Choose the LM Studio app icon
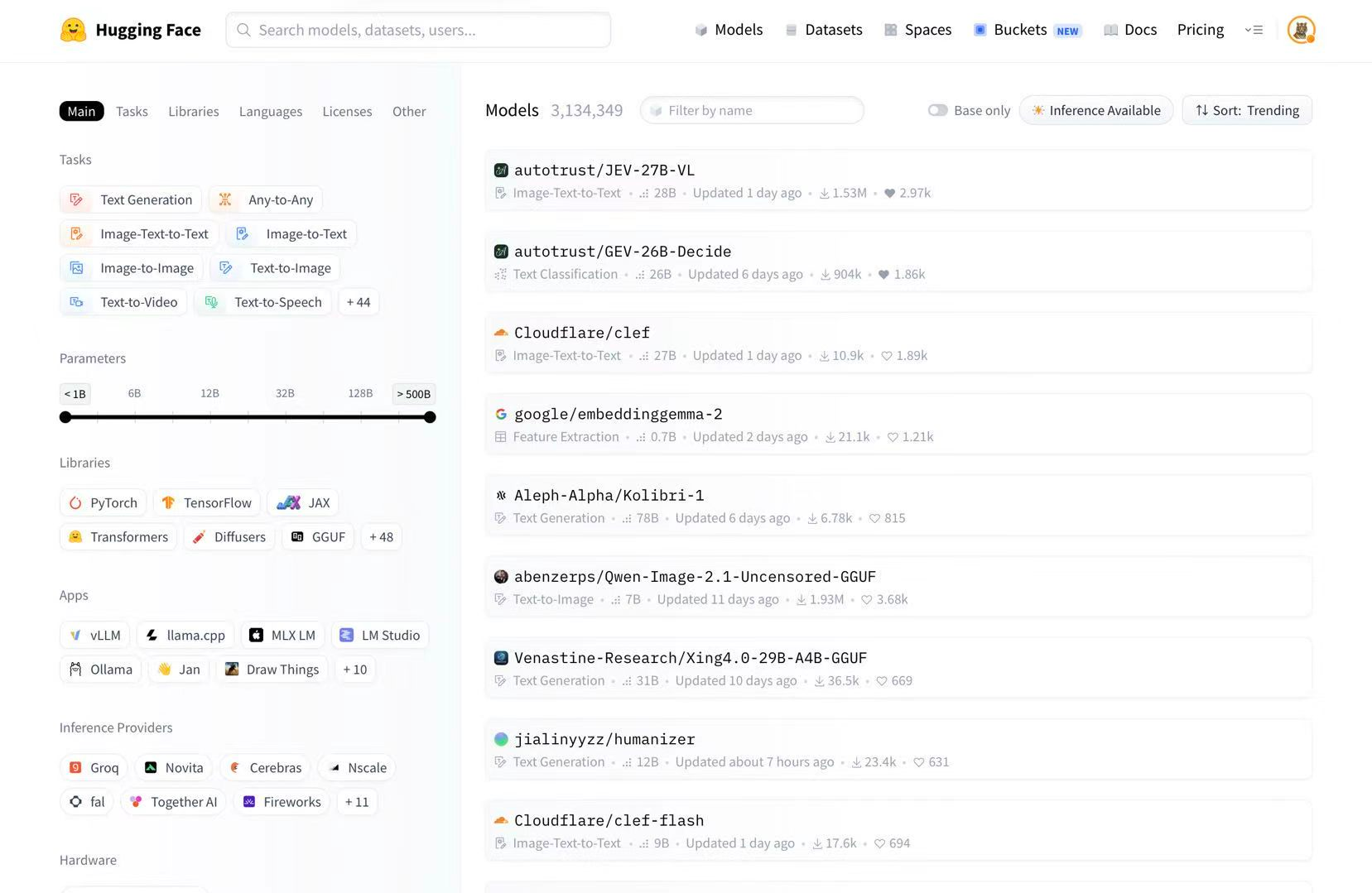 tap(346, 636)
